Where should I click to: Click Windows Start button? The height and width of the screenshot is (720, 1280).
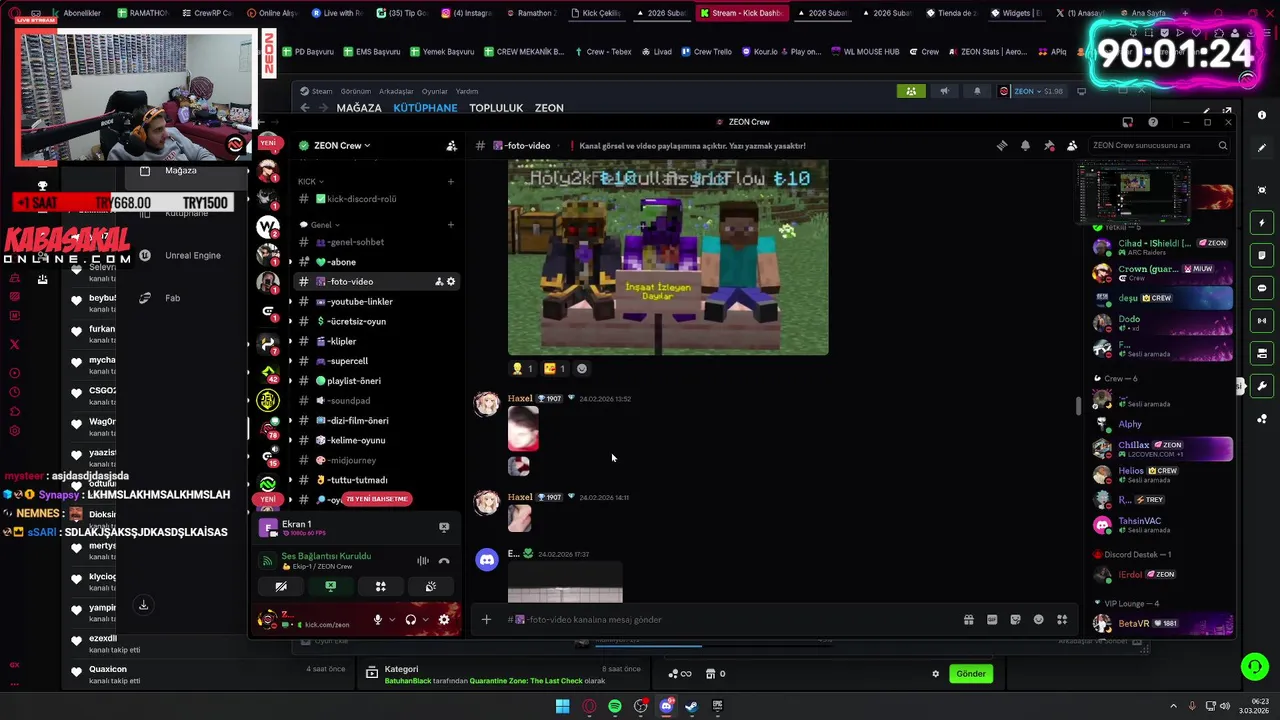point(563,706)
